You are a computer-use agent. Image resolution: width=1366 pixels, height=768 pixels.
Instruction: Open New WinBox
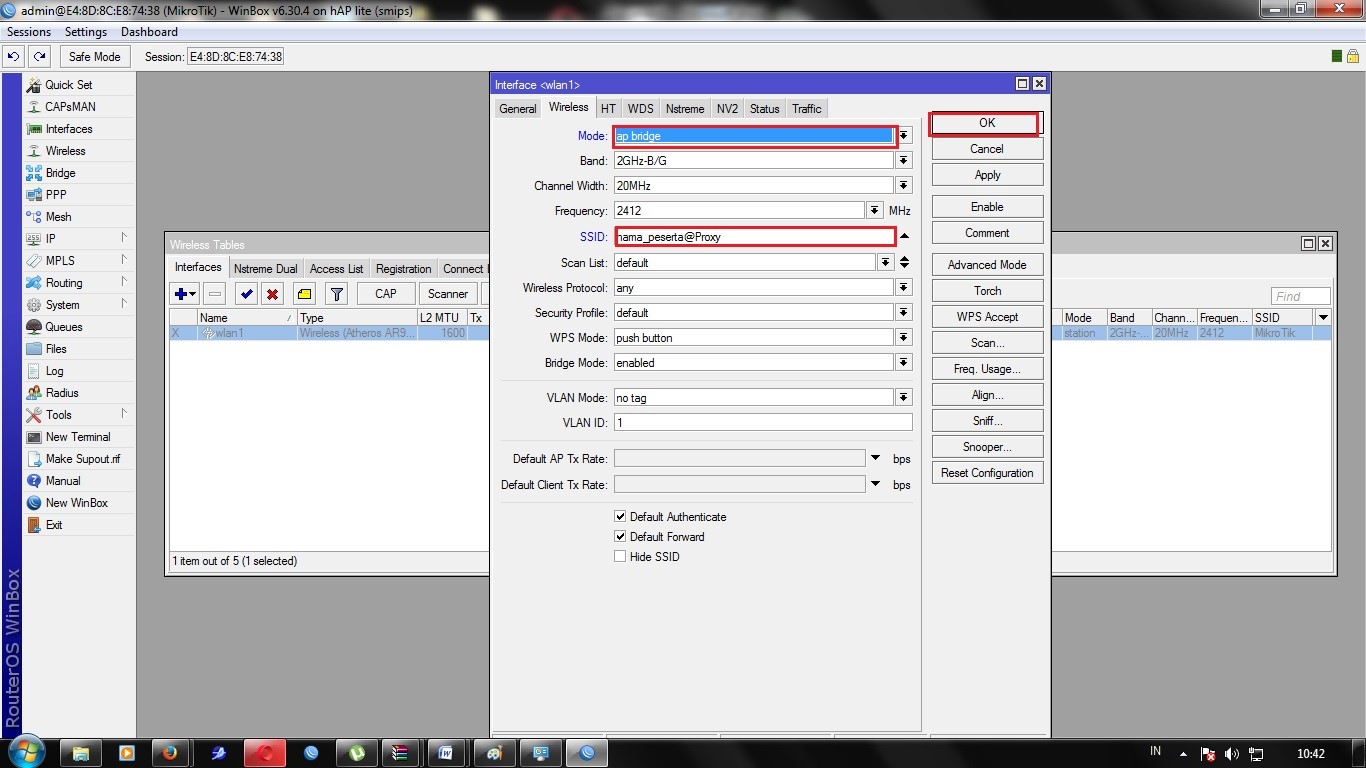point(76,503)
